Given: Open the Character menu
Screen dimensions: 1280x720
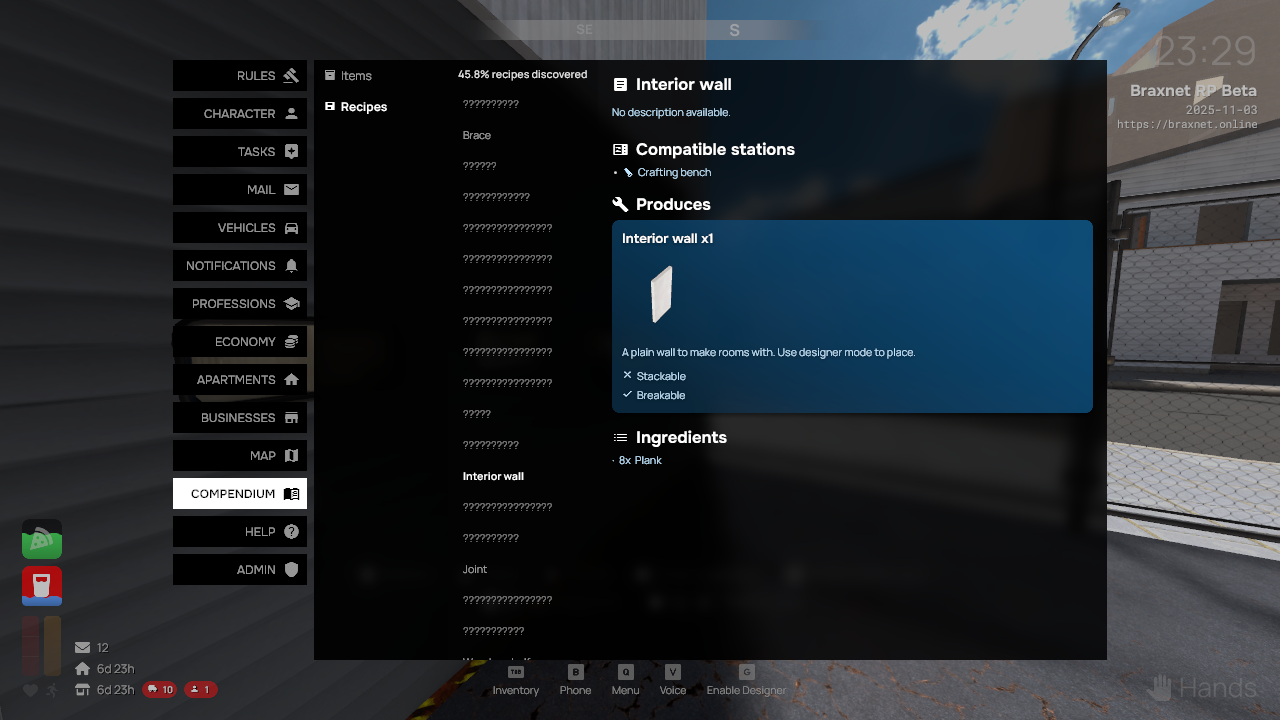Looking at the screenshot, I should click(x=240, y=114).
